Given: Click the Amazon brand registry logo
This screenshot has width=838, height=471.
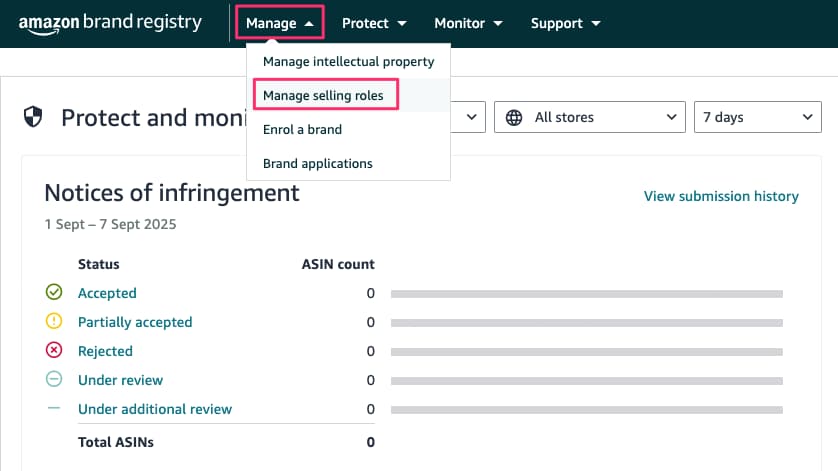Looking at the screenshot, I should pos(110,24).
